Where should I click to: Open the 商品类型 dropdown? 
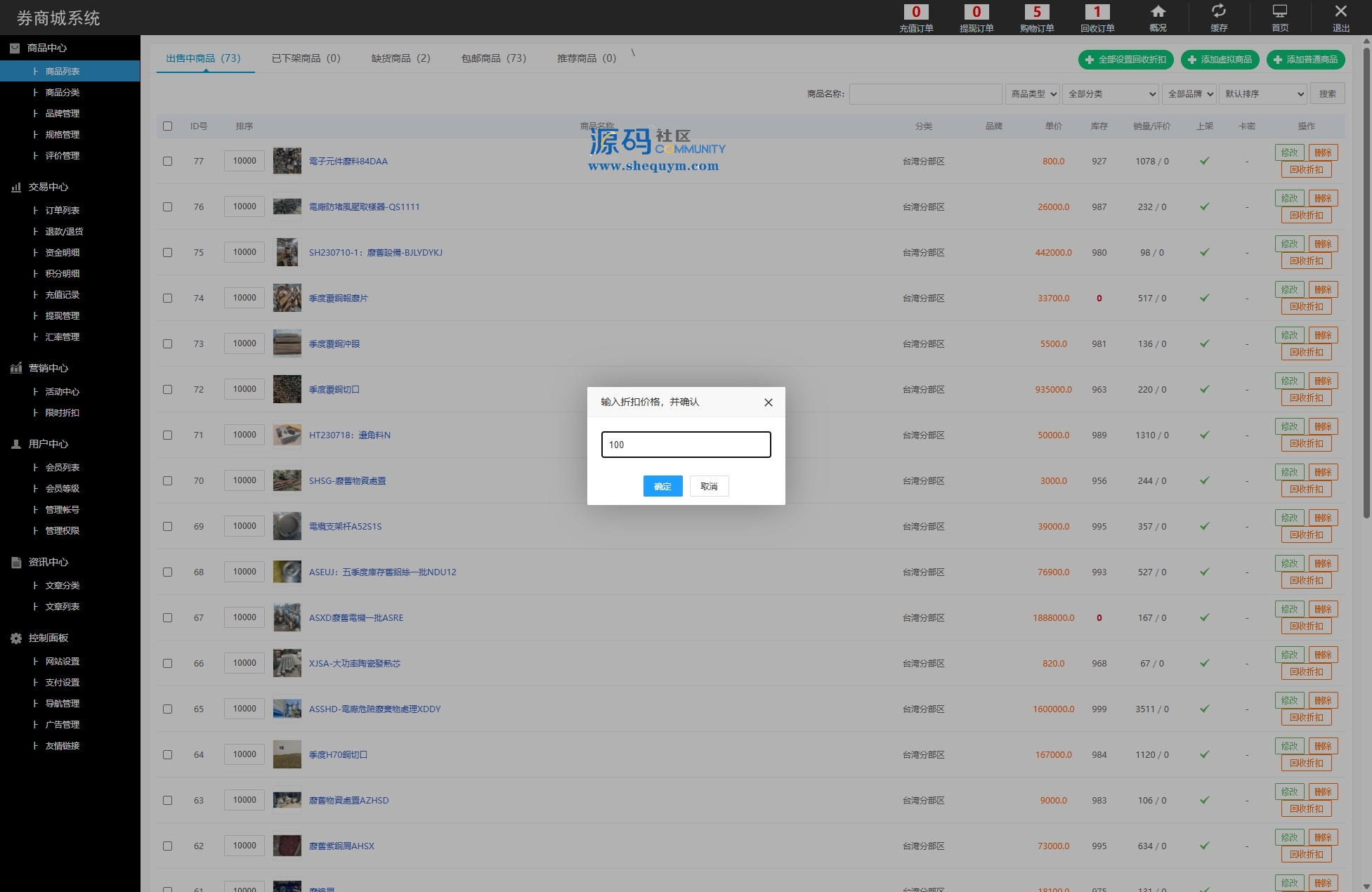tap(1032, 93)
